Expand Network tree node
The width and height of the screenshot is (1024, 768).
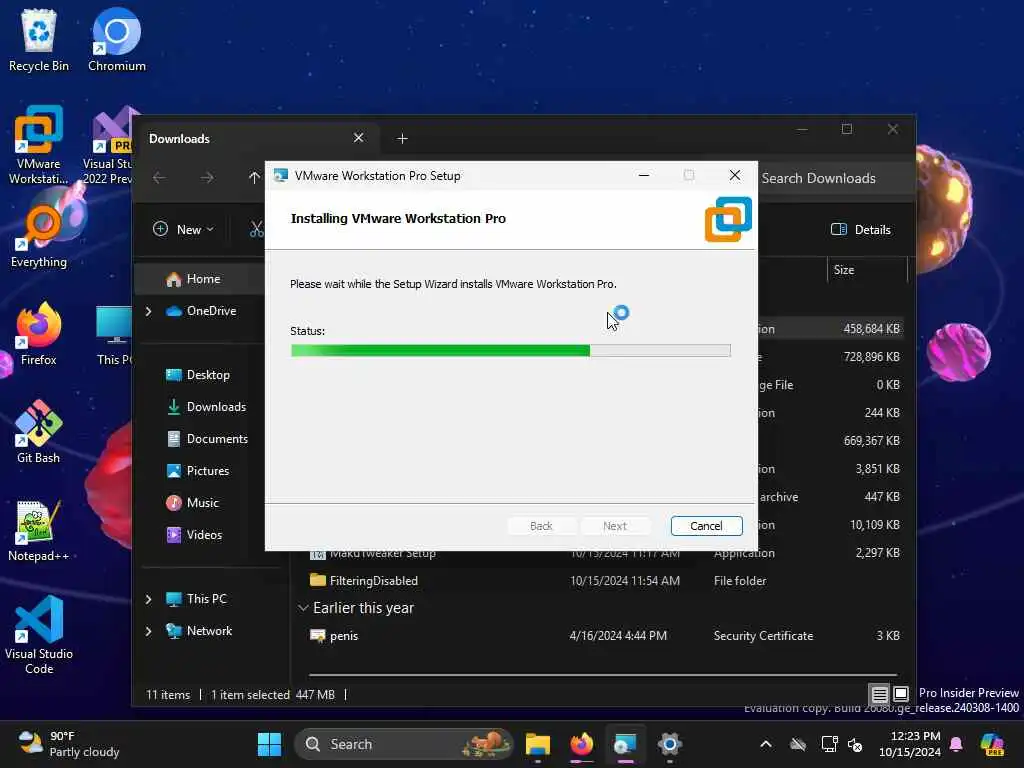tap(148, 631)
